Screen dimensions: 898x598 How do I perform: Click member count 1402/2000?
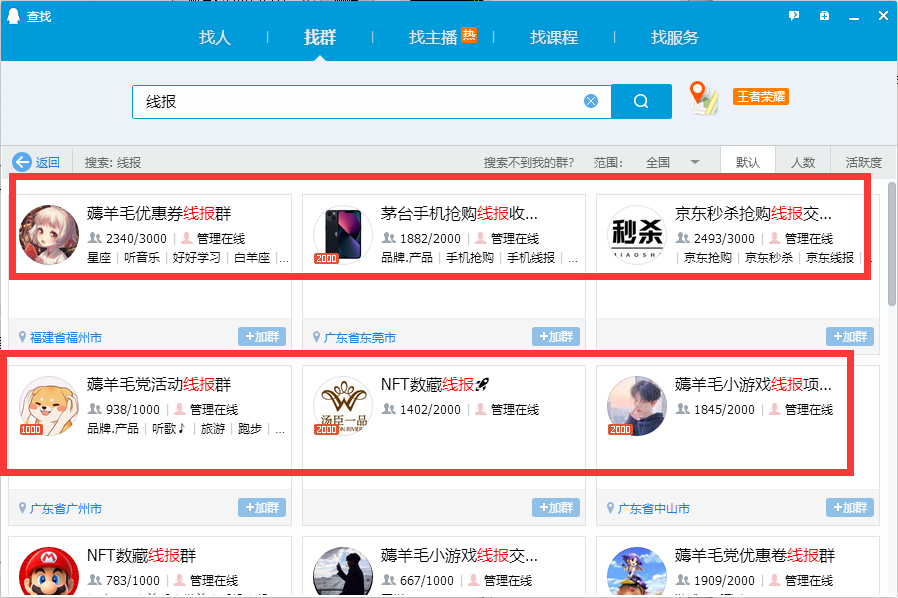430,410
